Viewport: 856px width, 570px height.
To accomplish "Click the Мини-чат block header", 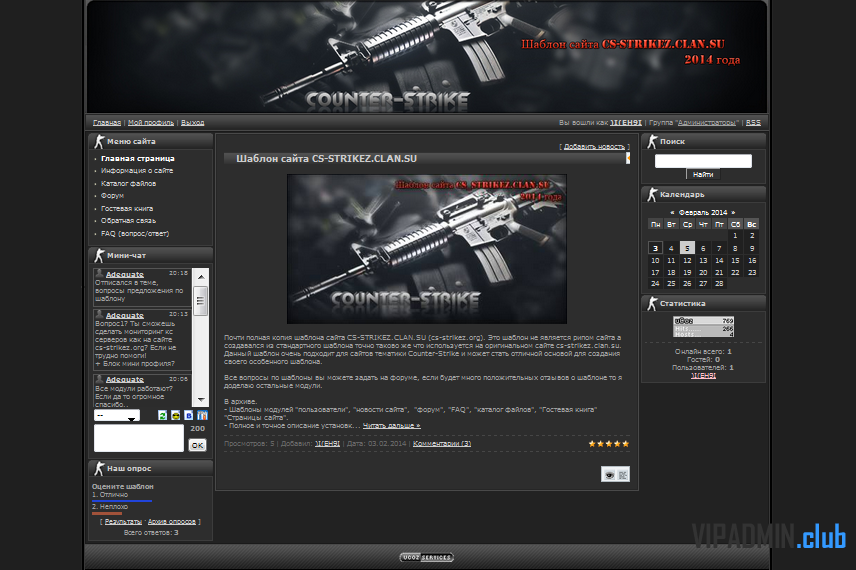I will 151,255.
